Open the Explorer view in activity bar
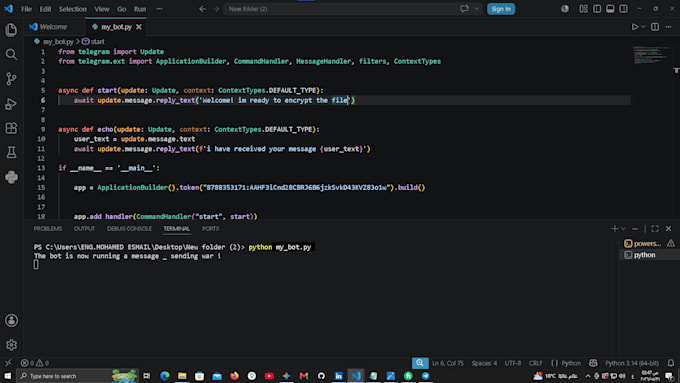The image size is (680, 383). click(x=11, y=29)
